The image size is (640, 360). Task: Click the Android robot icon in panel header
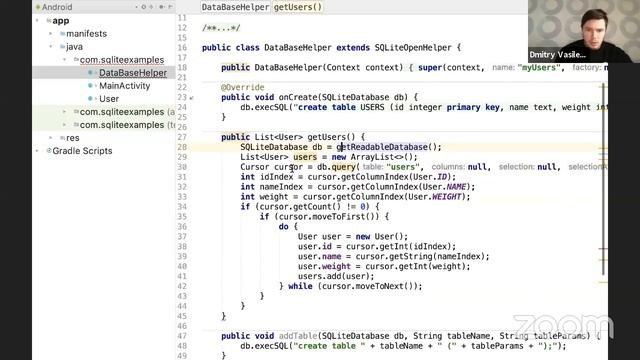click(x=38, y=7)
